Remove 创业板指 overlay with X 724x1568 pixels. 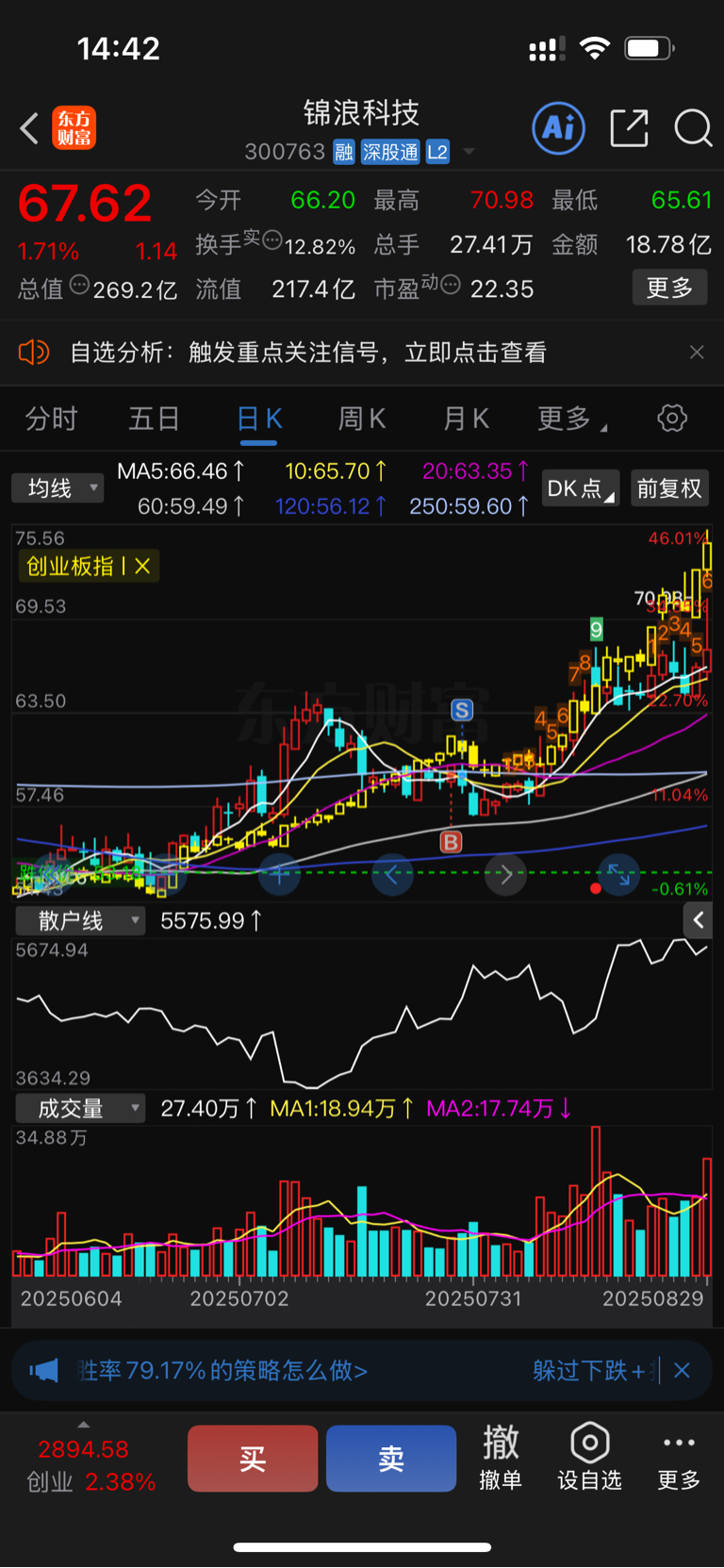click(142, 567)
